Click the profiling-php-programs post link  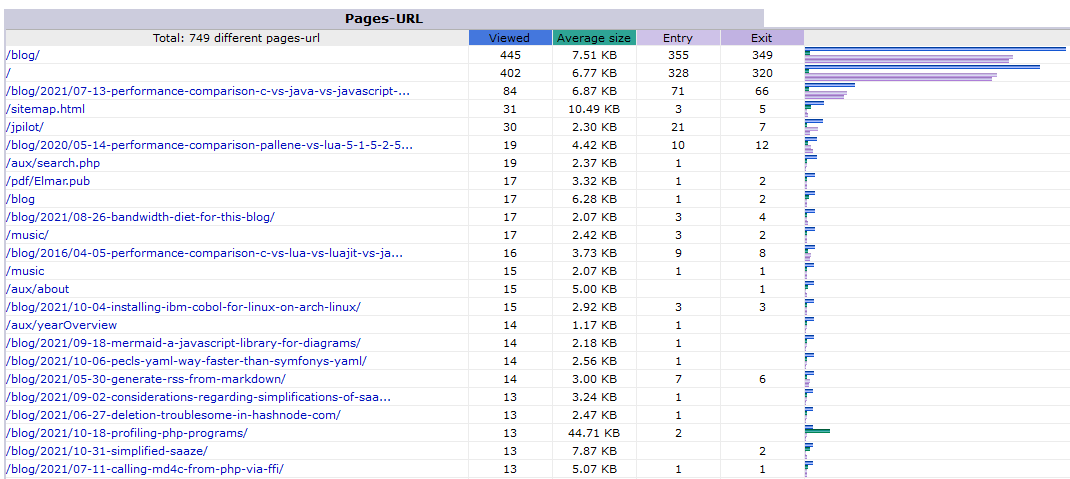click(x=127, y=433)
